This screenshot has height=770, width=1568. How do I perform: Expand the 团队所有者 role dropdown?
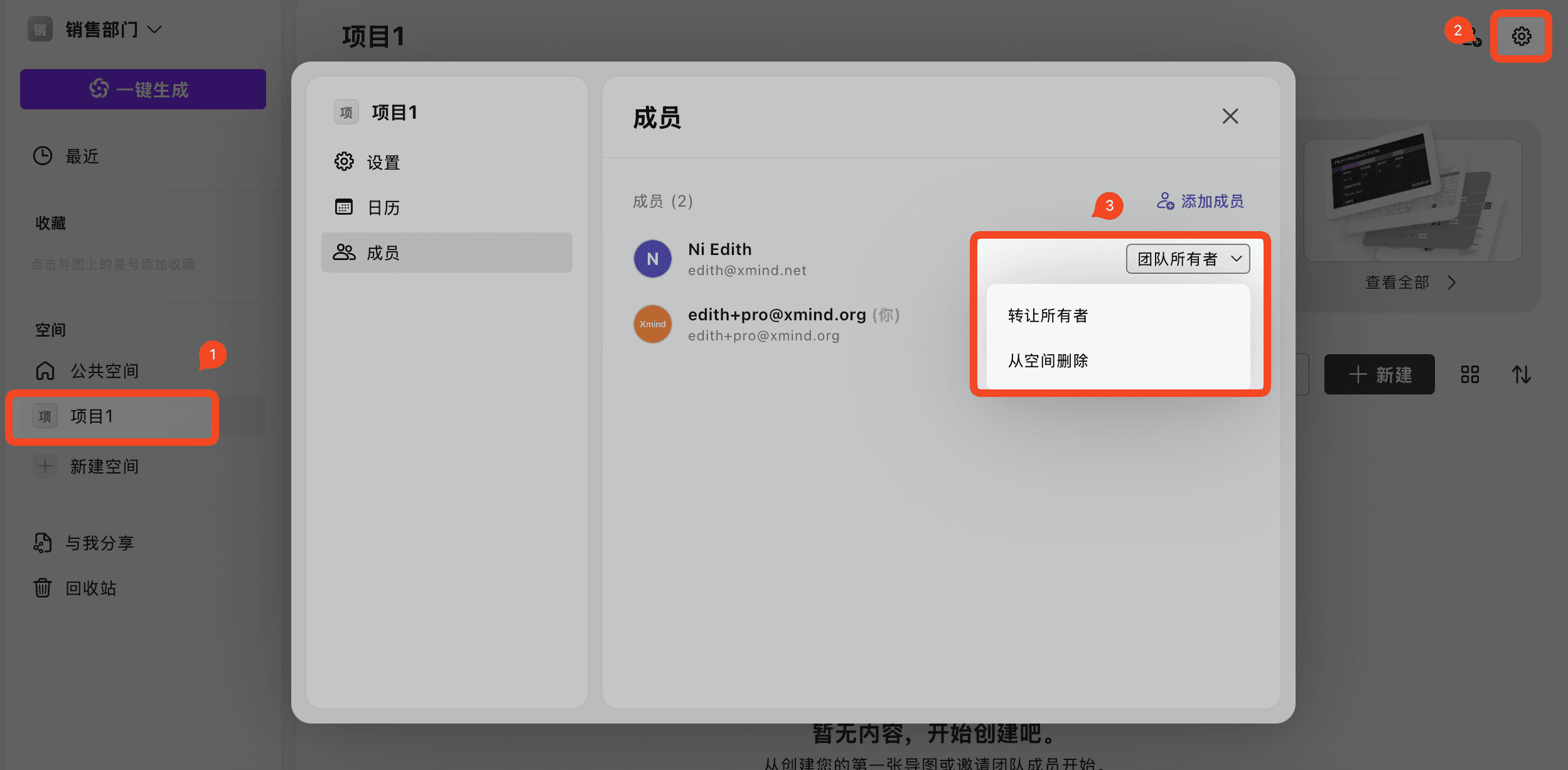coord(1188,259)
